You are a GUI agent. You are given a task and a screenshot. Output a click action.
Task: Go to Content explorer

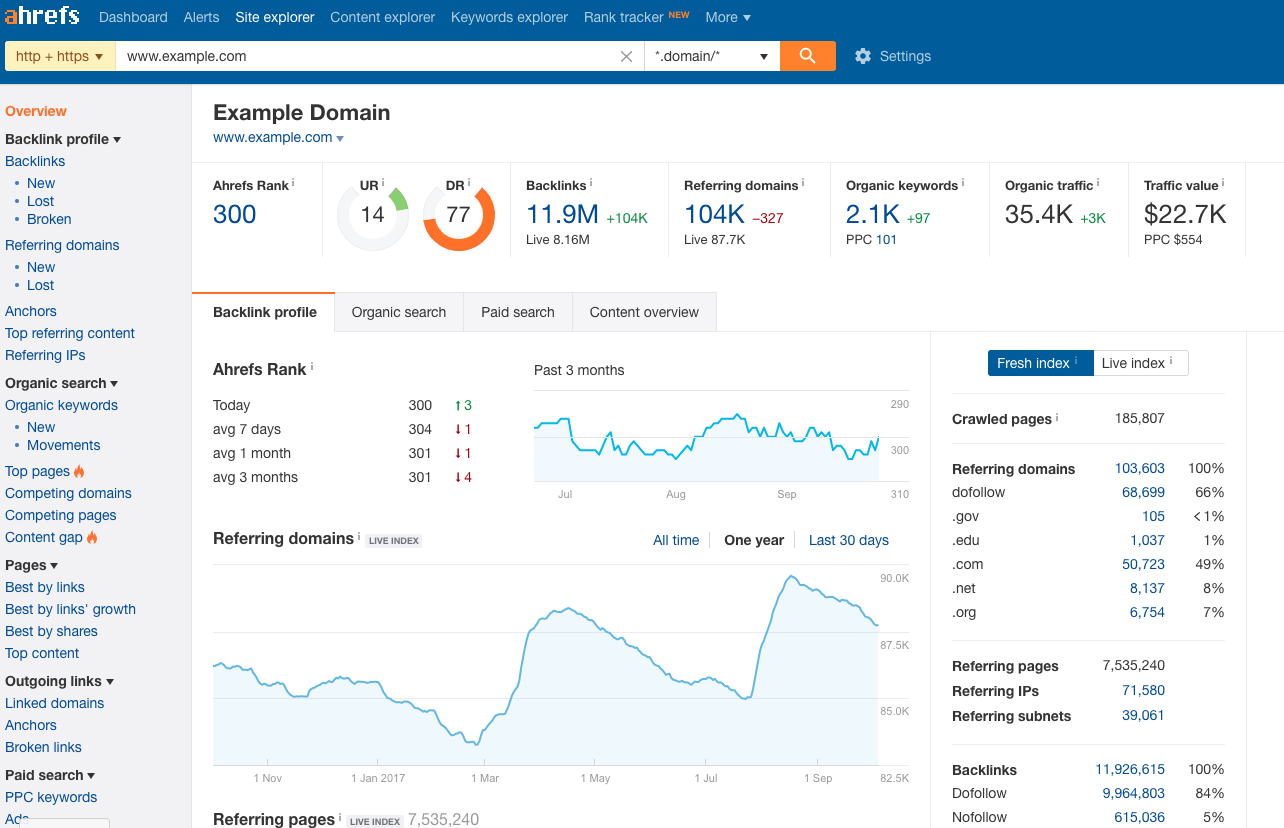pos(382,17)
